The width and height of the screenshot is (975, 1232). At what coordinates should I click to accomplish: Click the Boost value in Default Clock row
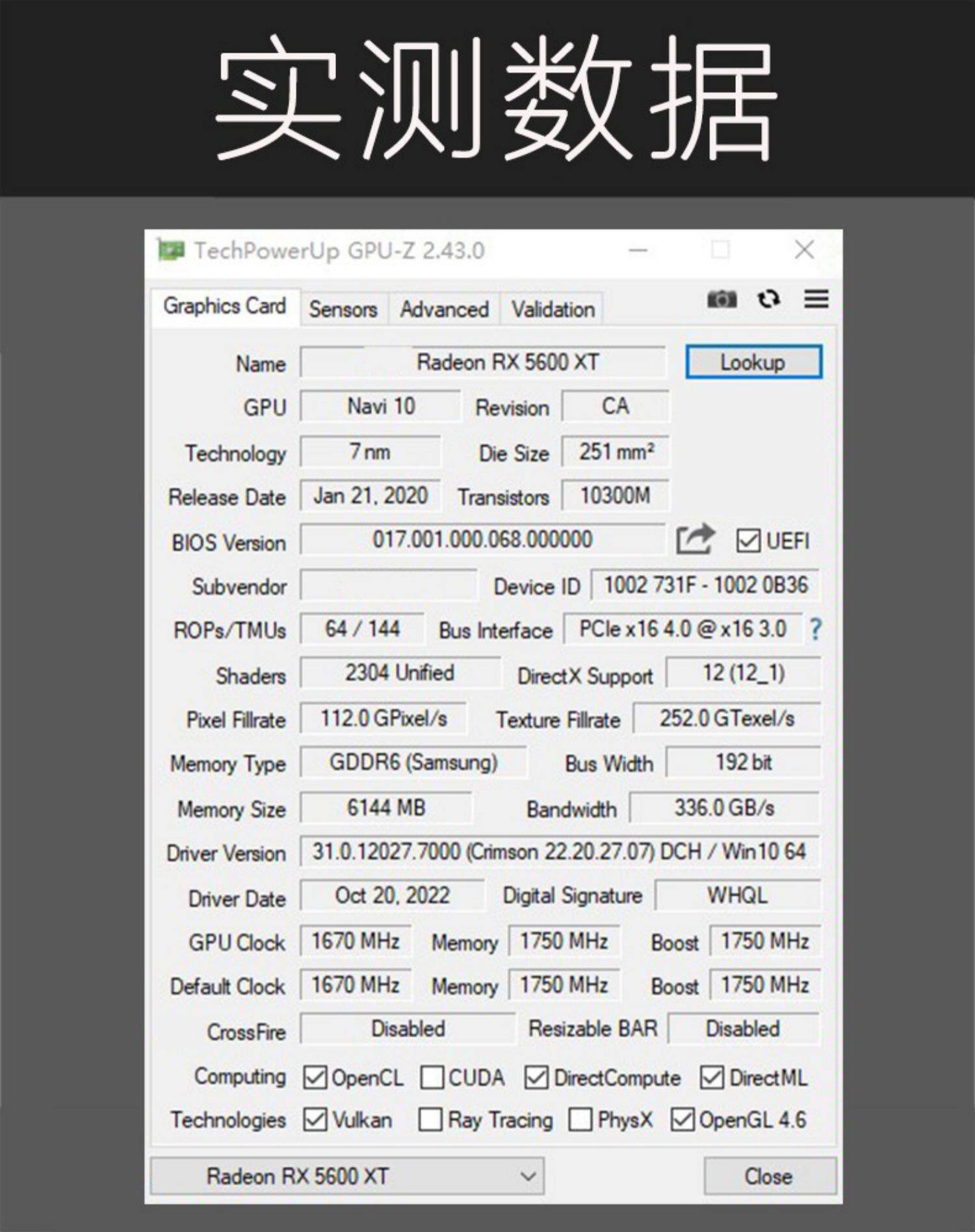765,985
